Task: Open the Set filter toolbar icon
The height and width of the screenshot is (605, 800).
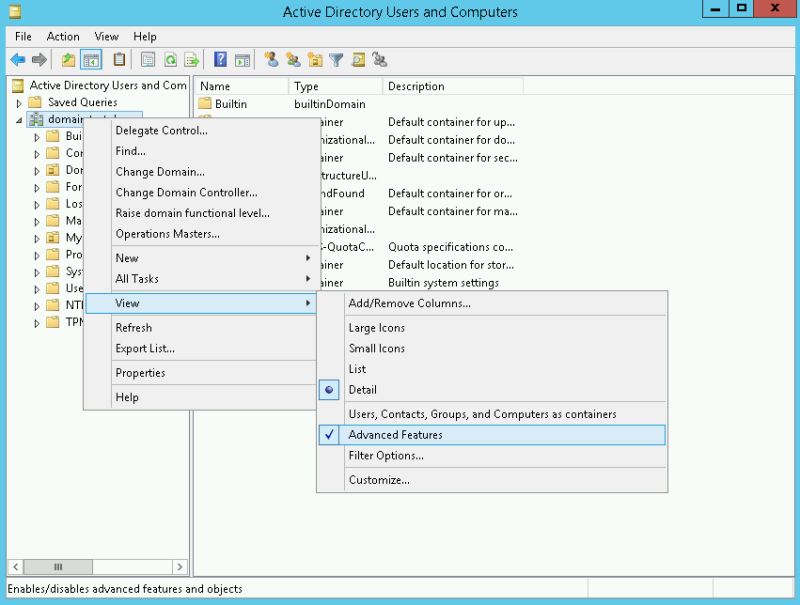Action: 338,59
